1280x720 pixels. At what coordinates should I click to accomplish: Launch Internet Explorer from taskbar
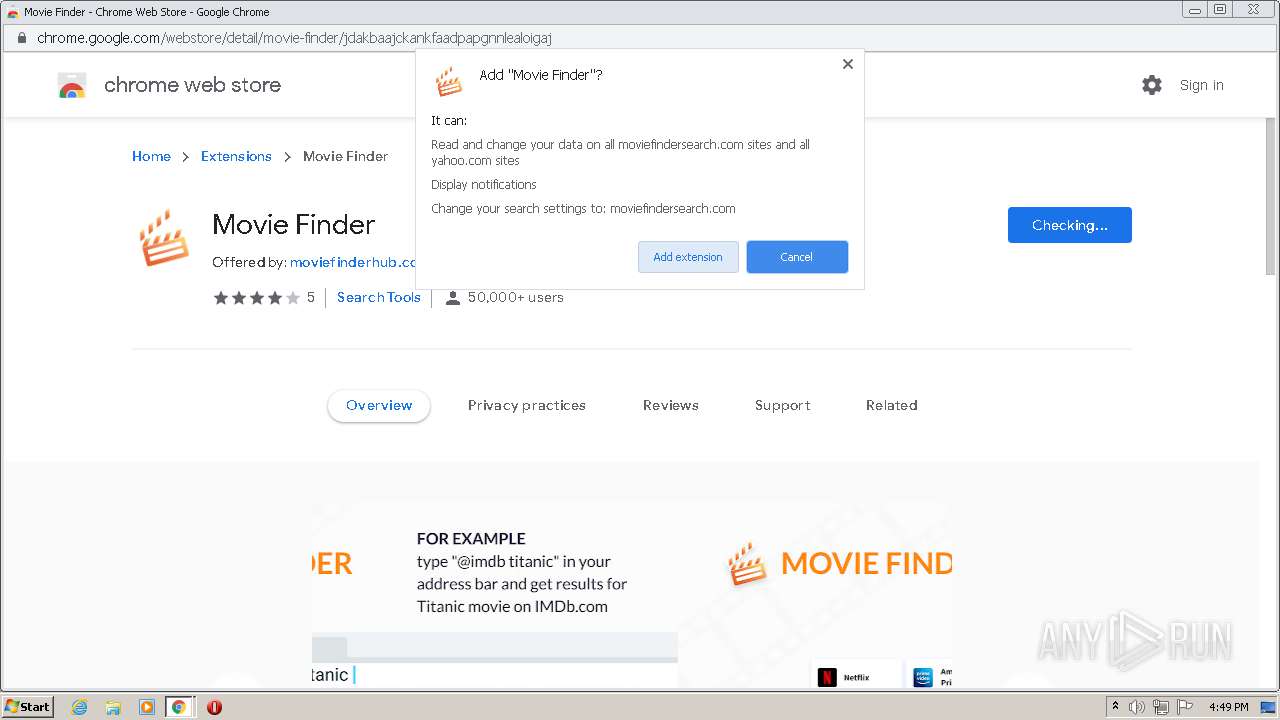(80, 707)
